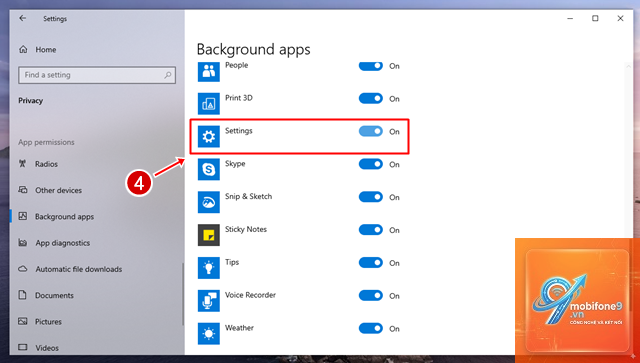The image size is (640, 363).
Task: Click the Home icon in sidebar
Action: click(x=23, y=49)
